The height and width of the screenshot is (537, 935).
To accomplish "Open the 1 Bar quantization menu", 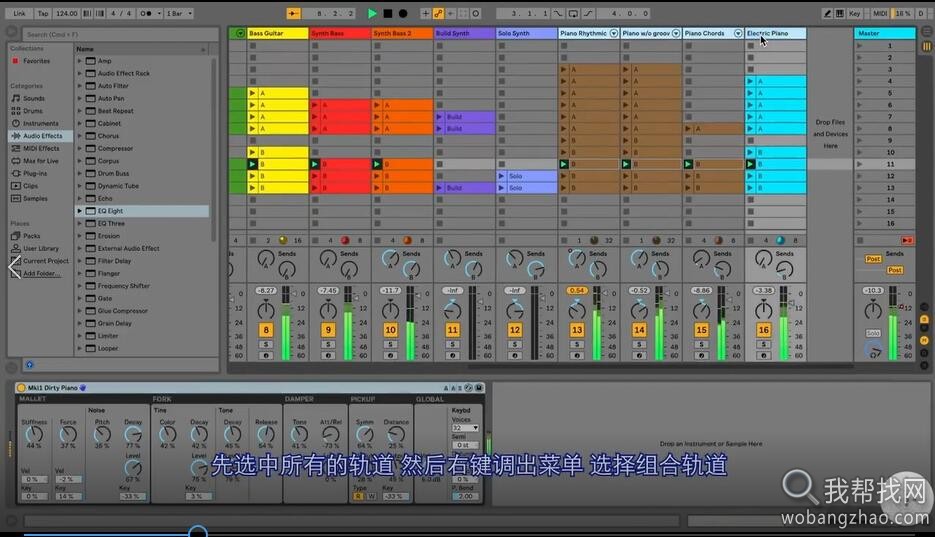I will [x=179, y=13].
